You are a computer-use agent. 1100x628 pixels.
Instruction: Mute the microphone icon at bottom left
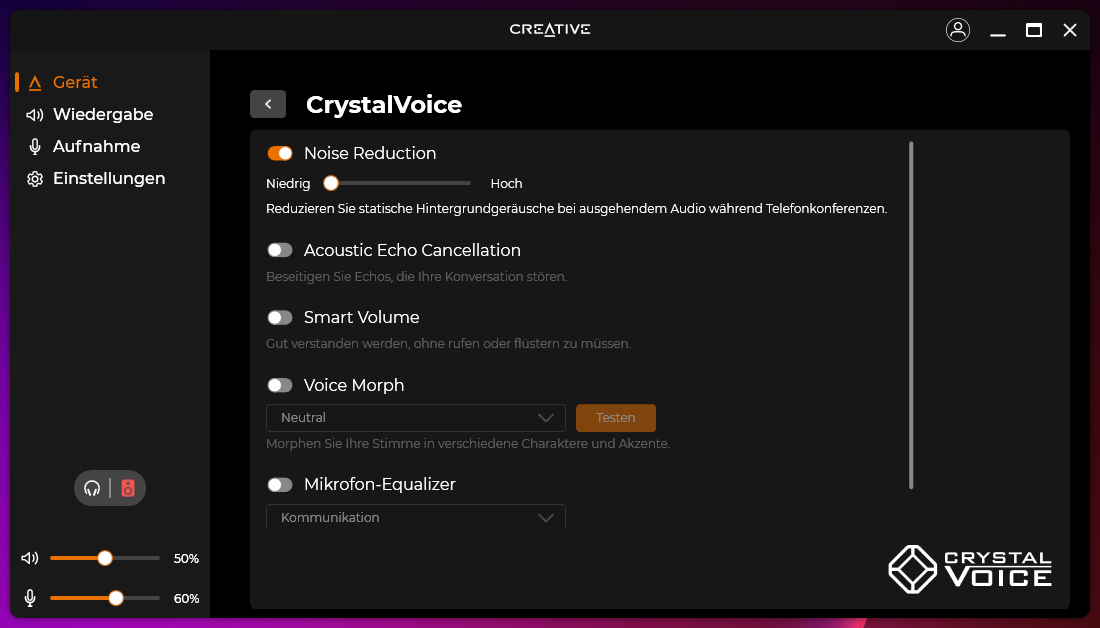[30, 598]
